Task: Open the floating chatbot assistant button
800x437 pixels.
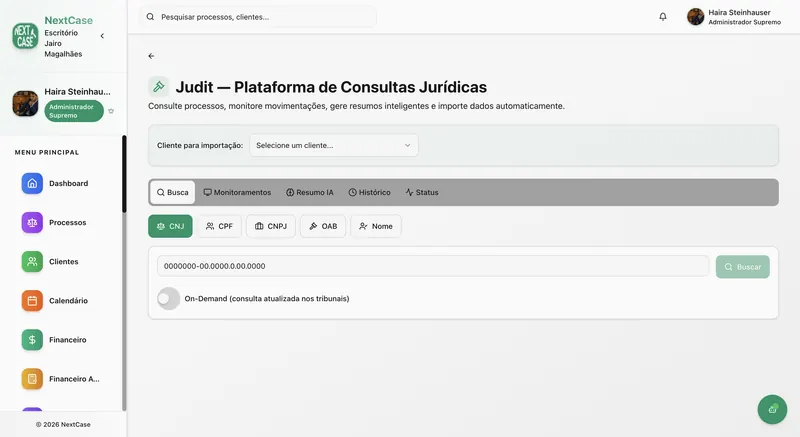Action: tap(772, 409)
